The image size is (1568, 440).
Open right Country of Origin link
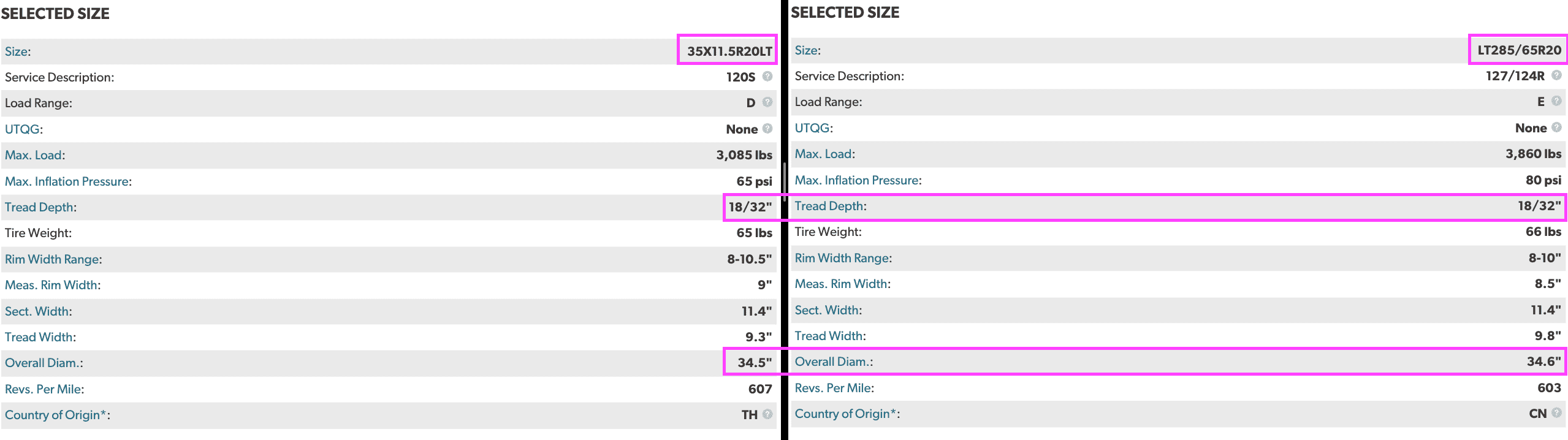[846, 414]
